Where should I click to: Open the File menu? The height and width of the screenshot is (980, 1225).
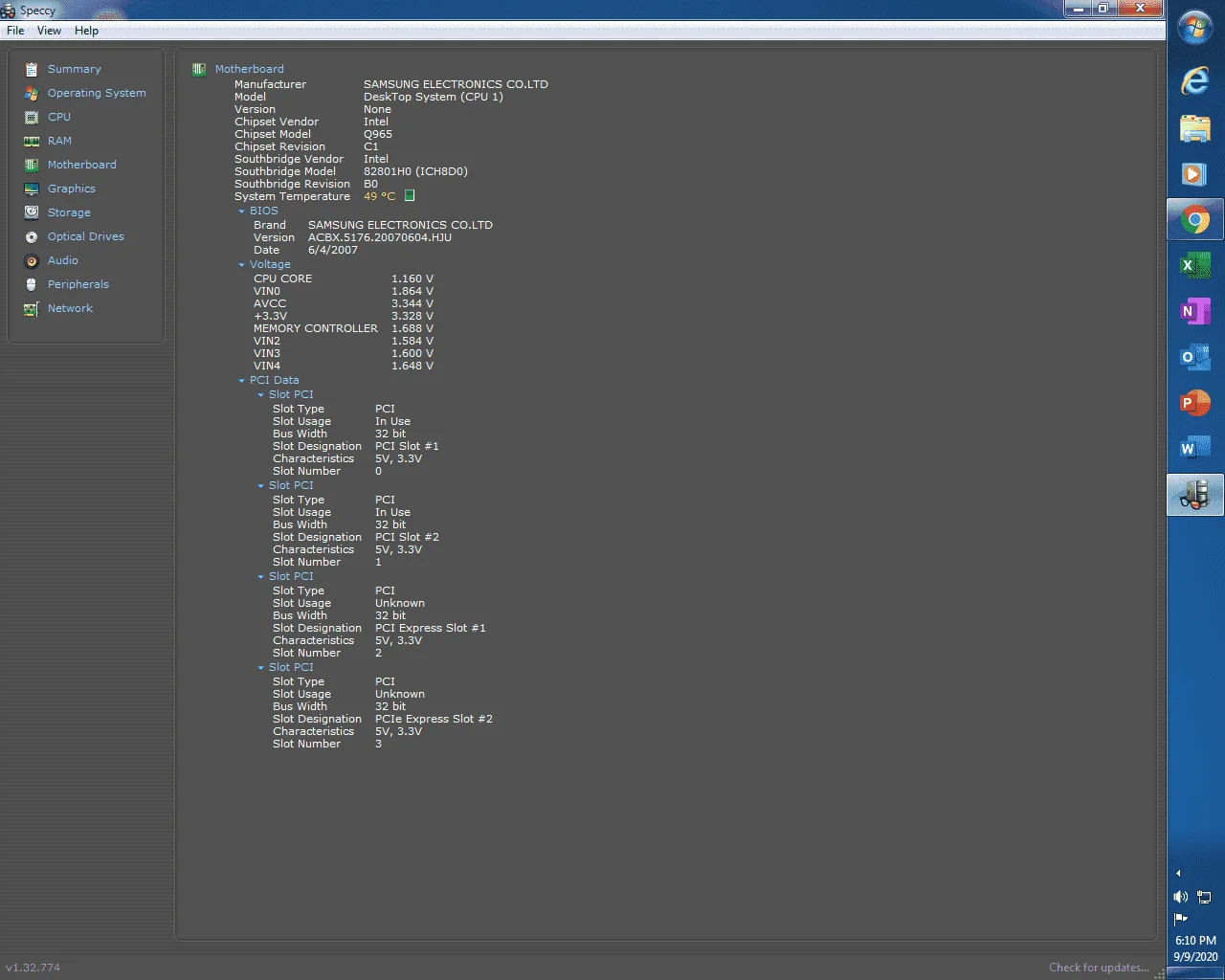tap(15, 31)
